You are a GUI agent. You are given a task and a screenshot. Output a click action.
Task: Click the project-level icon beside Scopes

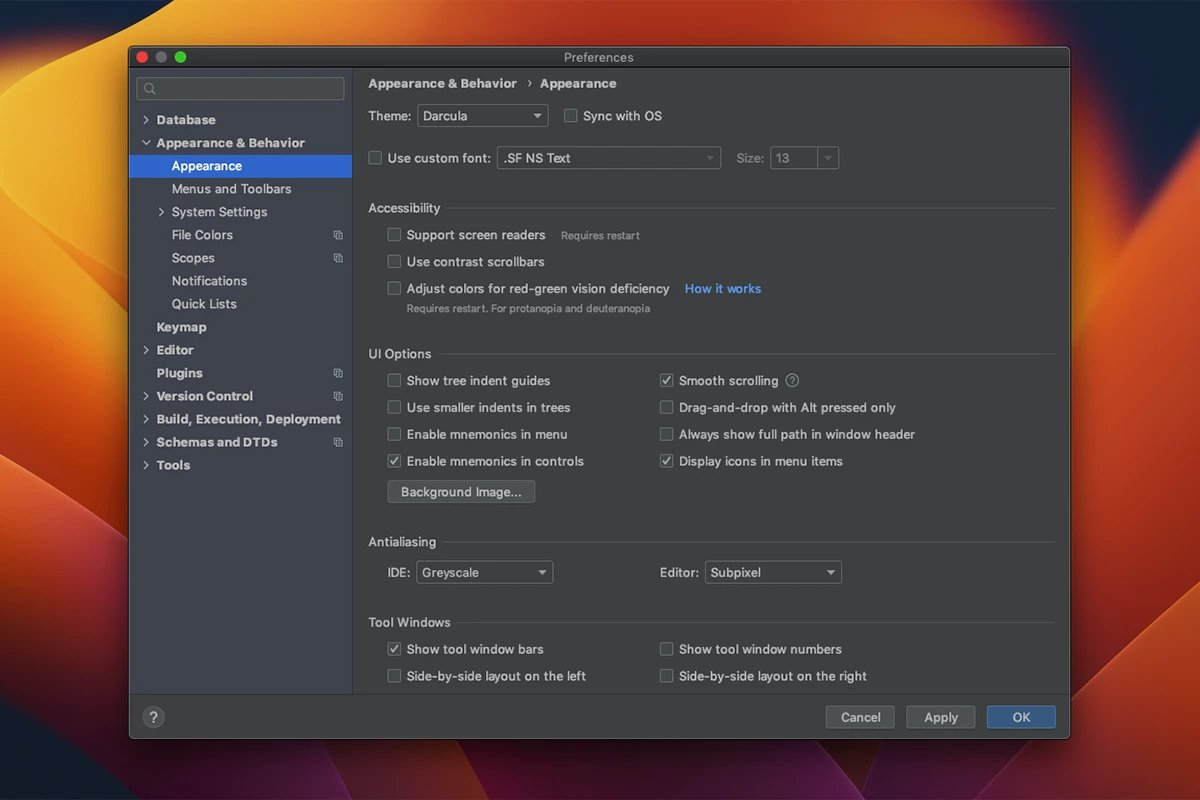pyautogui.click(x=338, y=258)
